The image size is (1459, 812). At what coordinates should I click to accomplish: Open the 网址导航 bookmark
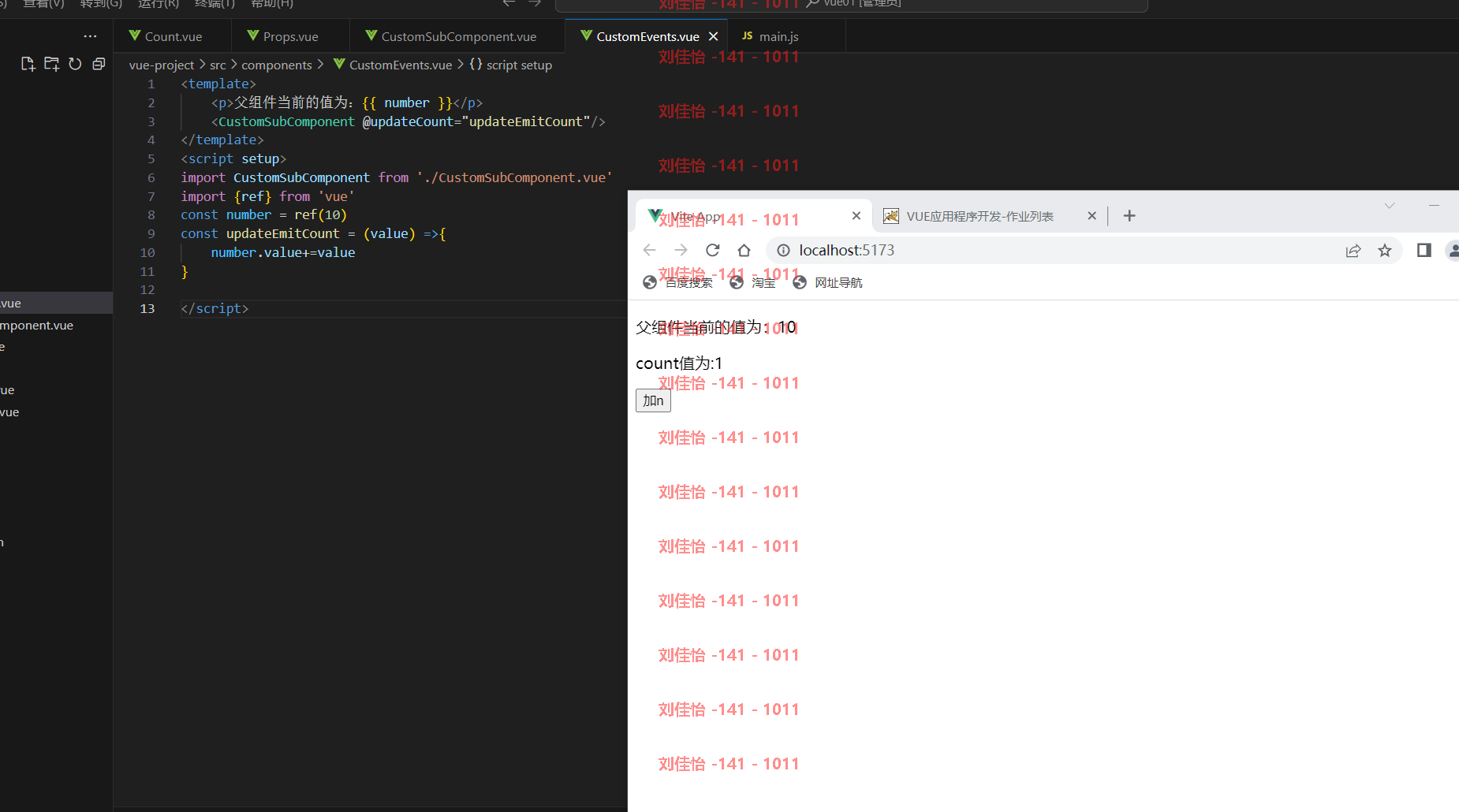(828, 282)
